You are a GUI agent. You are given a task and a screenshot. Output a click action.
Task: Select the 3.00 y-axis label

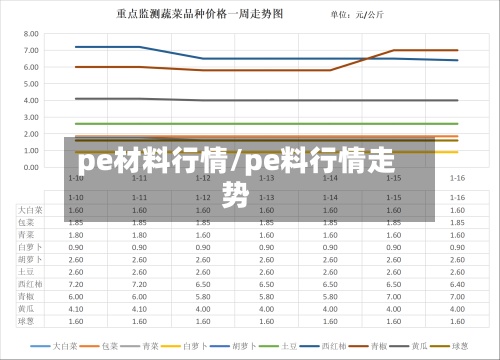31,117
